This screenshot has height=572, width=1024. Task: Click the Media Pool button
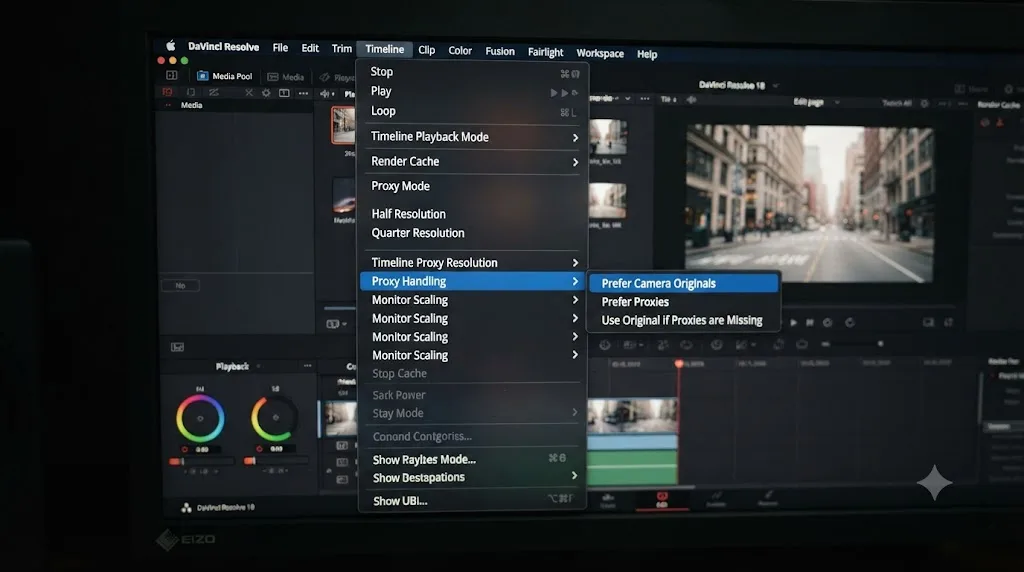pyautogui.click(x=225, y=76)
